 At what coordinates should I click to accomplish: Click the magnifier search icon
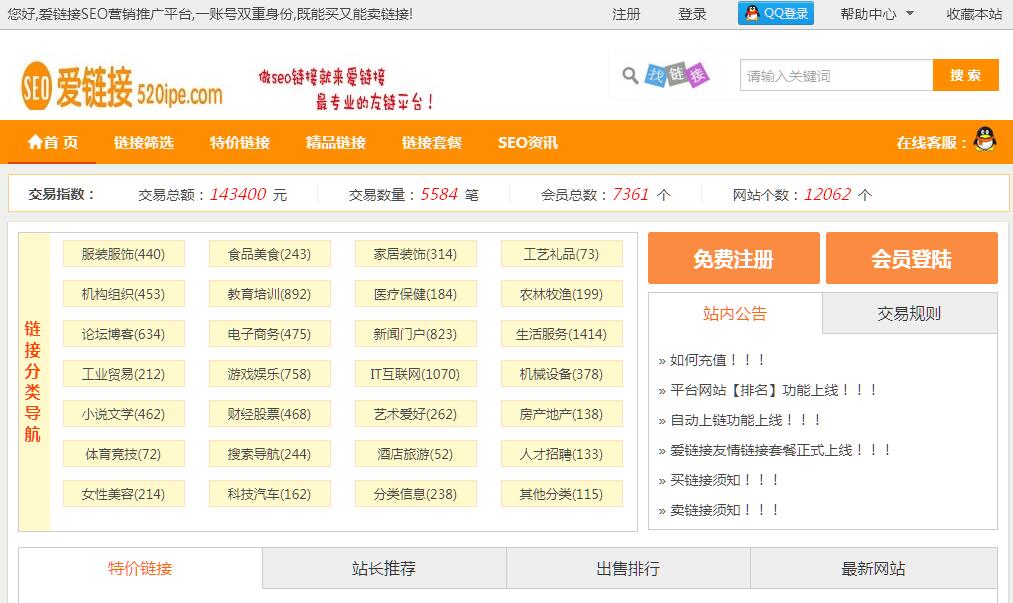630,76
